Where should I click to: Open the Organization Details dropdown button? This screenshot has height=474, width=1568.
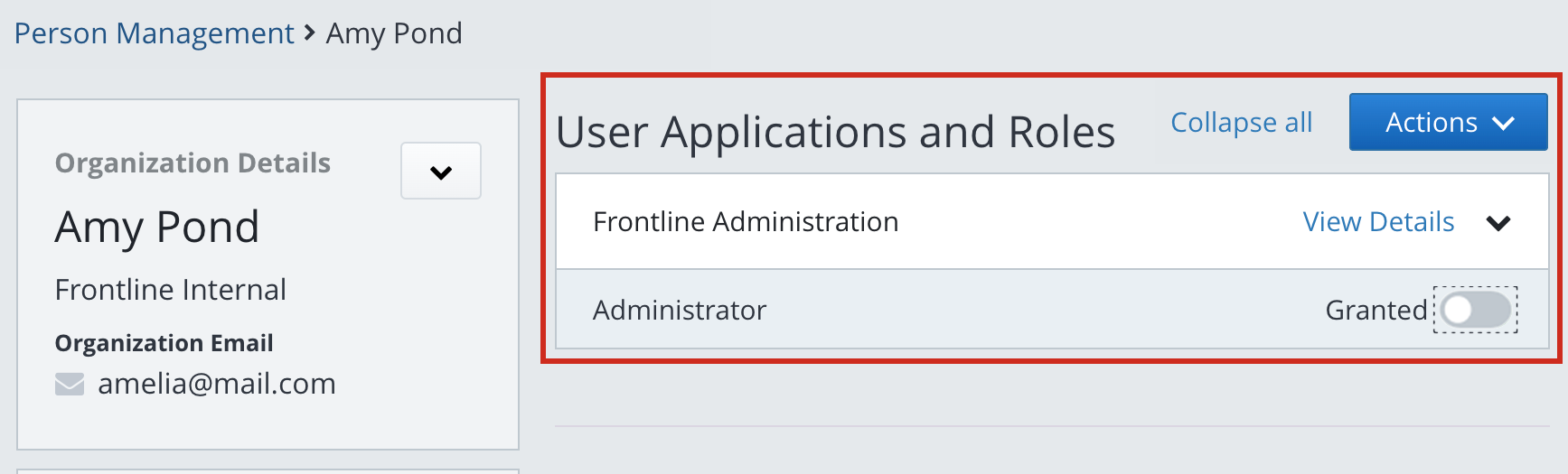pos(441,171)
